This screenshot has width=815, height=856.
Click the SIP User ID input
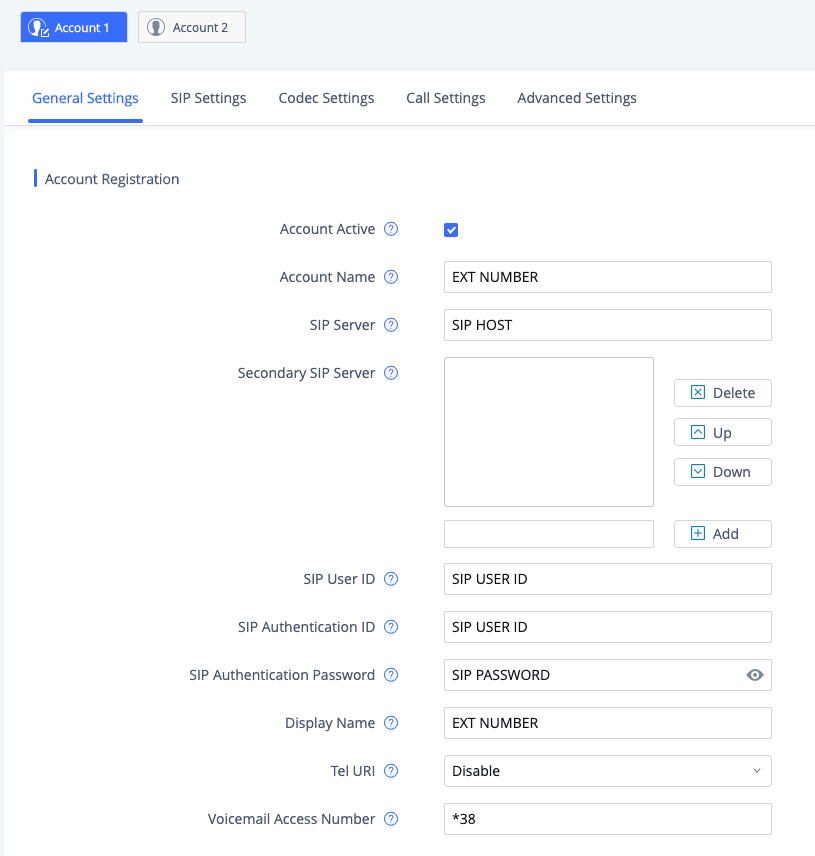tap(608, 579)
